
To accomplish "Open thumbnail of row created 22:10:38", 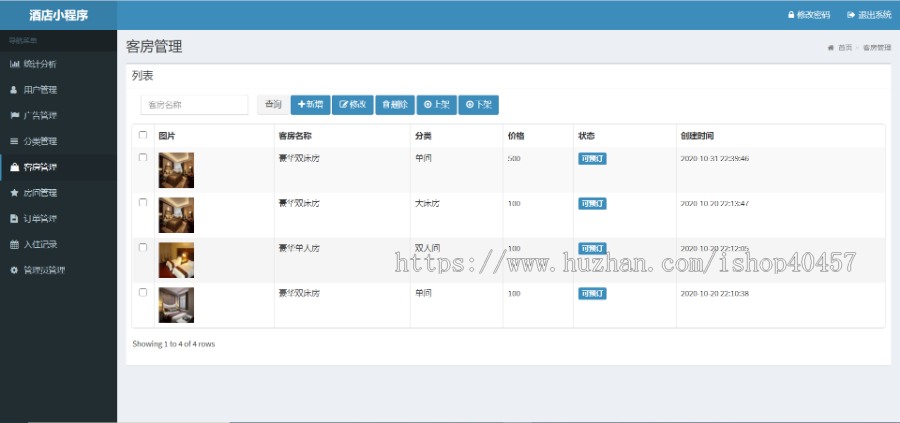I will tap(176, 305).
